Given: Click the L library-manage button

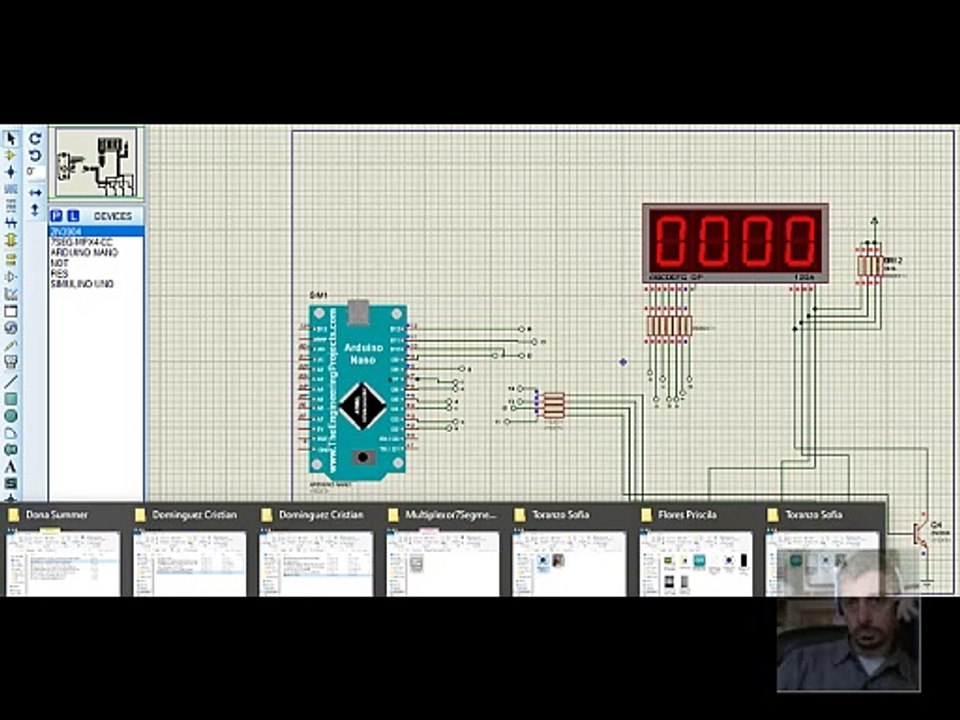Looking at the screenshot, I should (73, 216).
